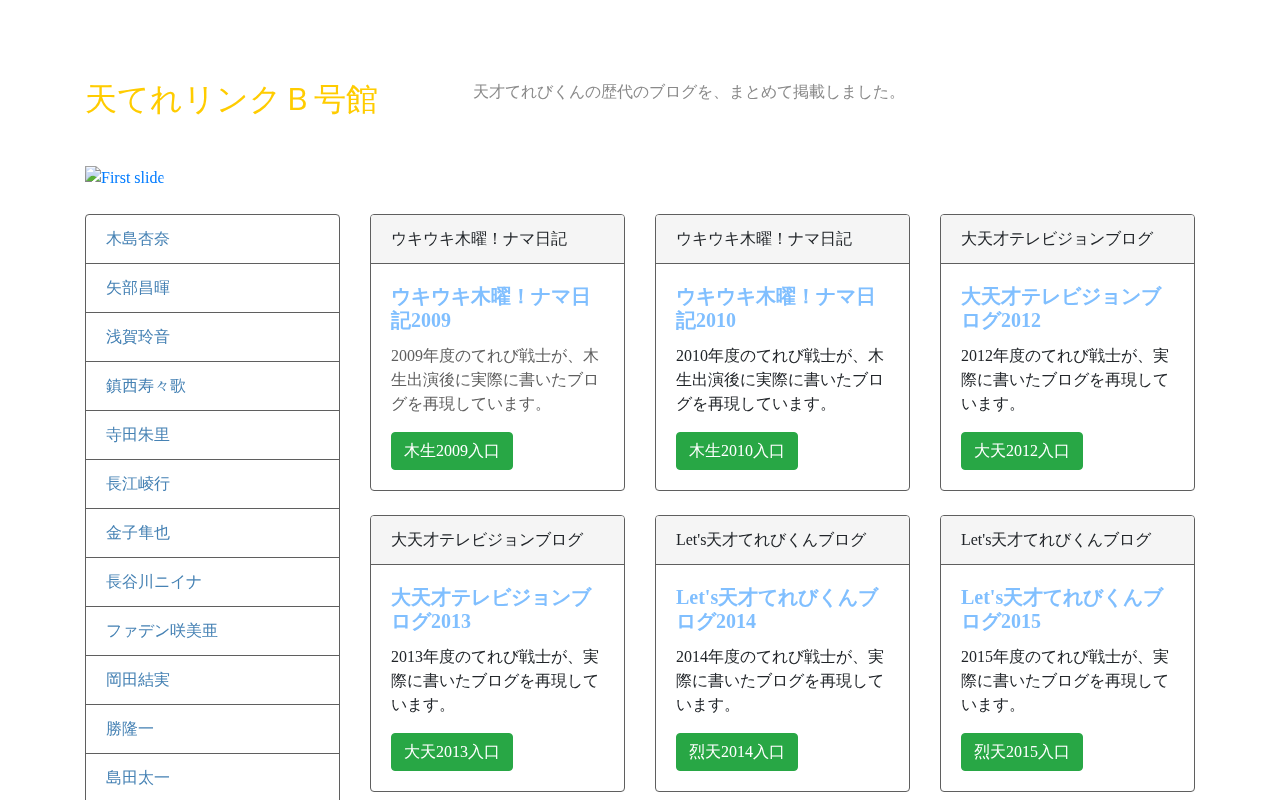Click the 木生2009入口 green button
This screenshot has width=1280, height=800.
point(452,451)
